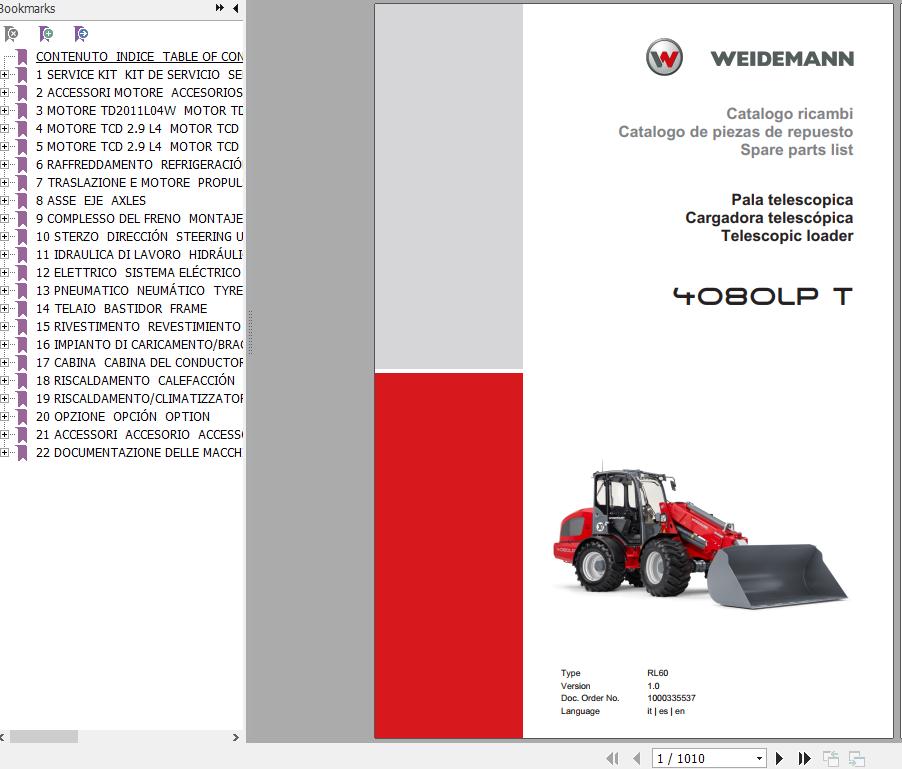Screen dimensions: 902x769
Task: Click the Weidemann logo on the cover page
Action: coord(750,58)
